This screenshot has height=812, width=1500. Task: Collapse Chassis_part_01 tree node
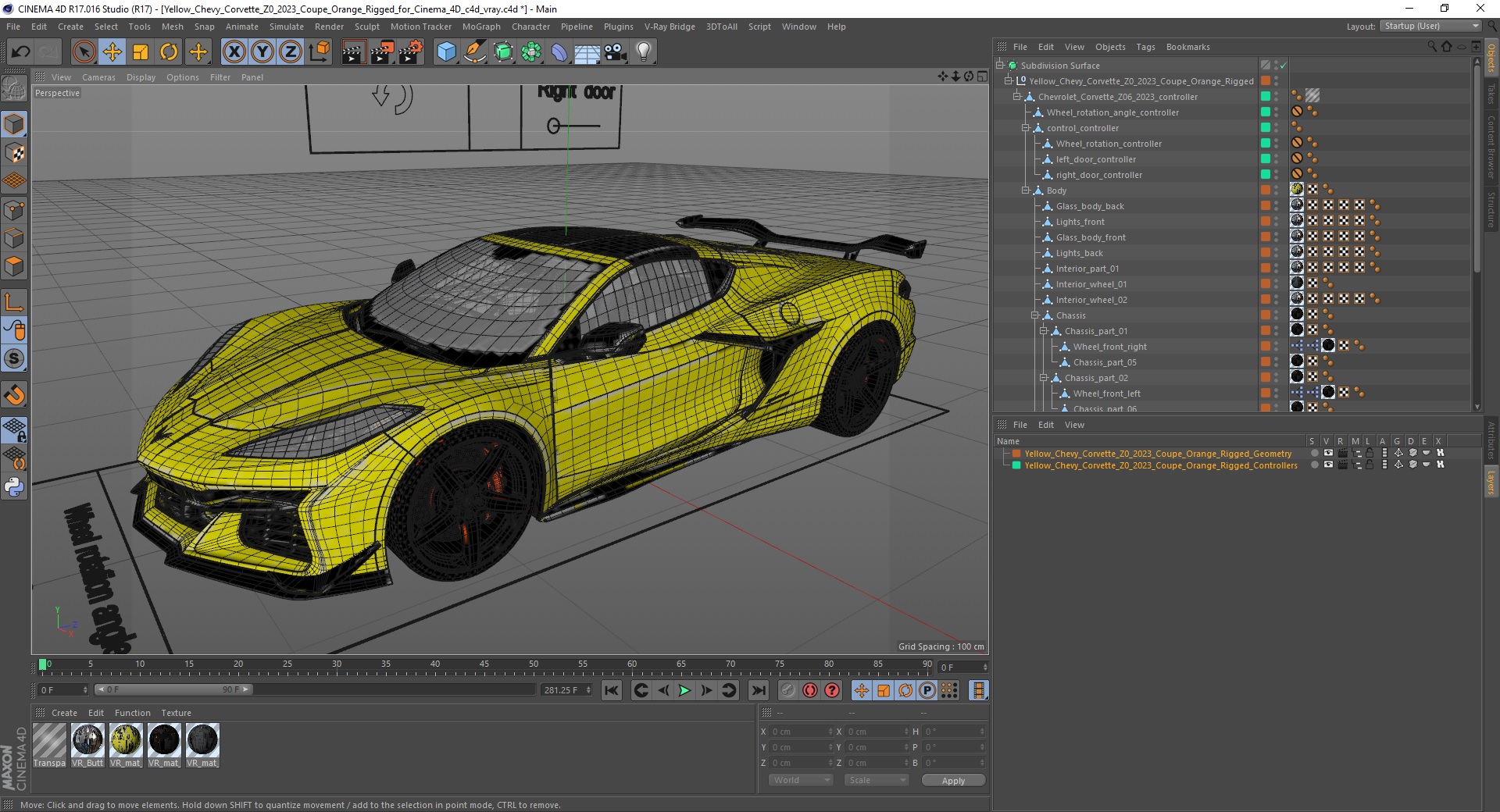click(x=1043, y=331)
